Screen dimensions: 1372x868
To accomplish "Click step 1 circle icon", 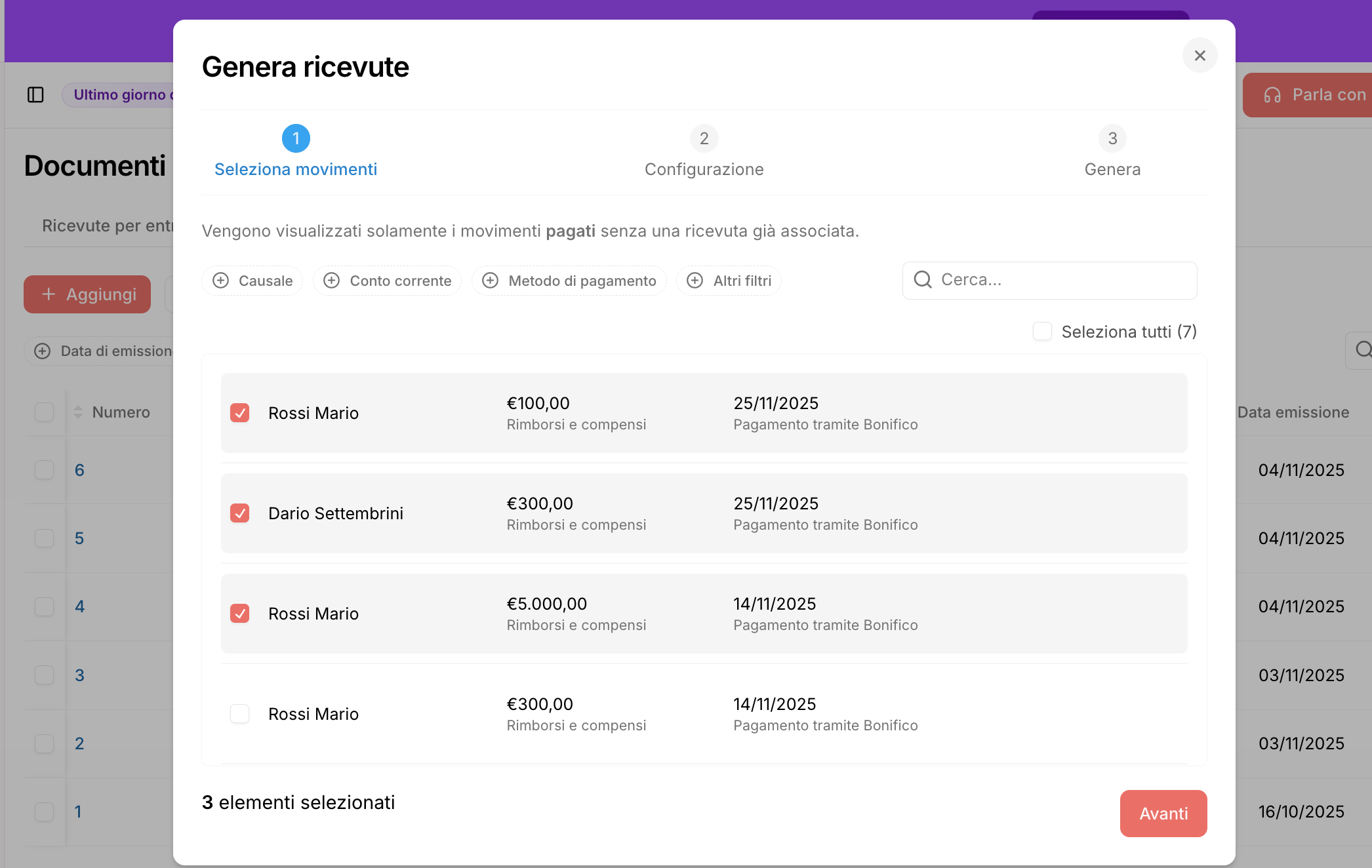I will point(296,138).
